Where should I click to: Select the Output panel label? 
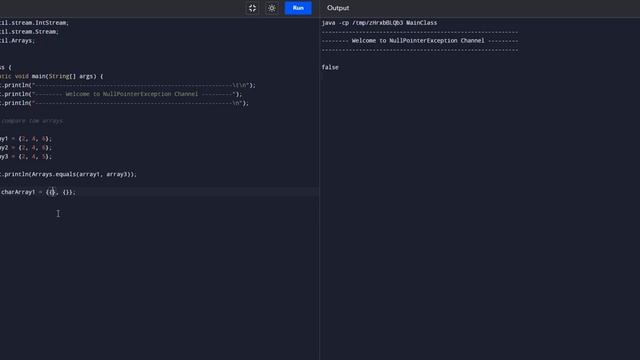(338, 8)
